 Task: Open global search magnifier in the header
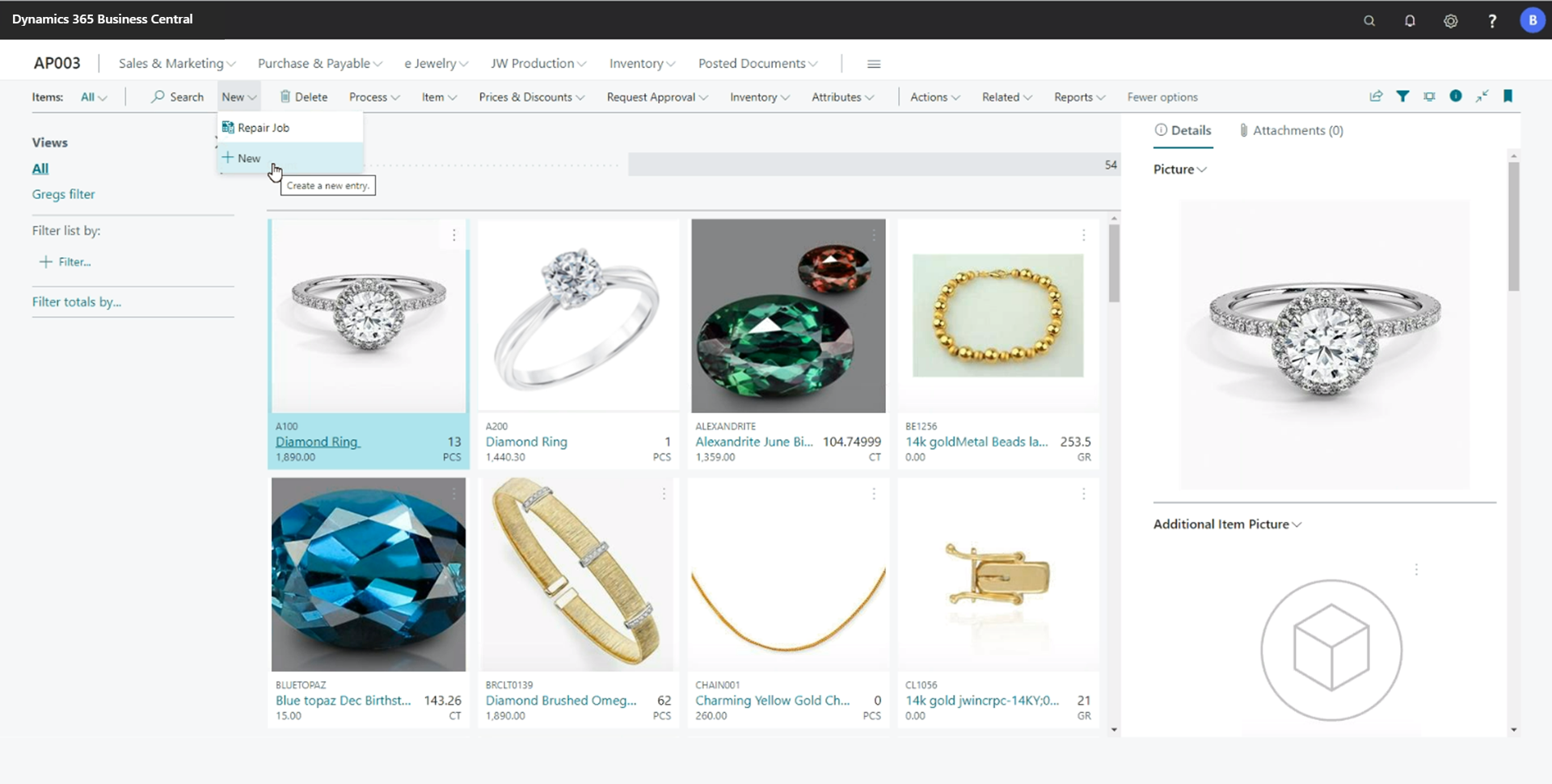(x=1370, y=20)
